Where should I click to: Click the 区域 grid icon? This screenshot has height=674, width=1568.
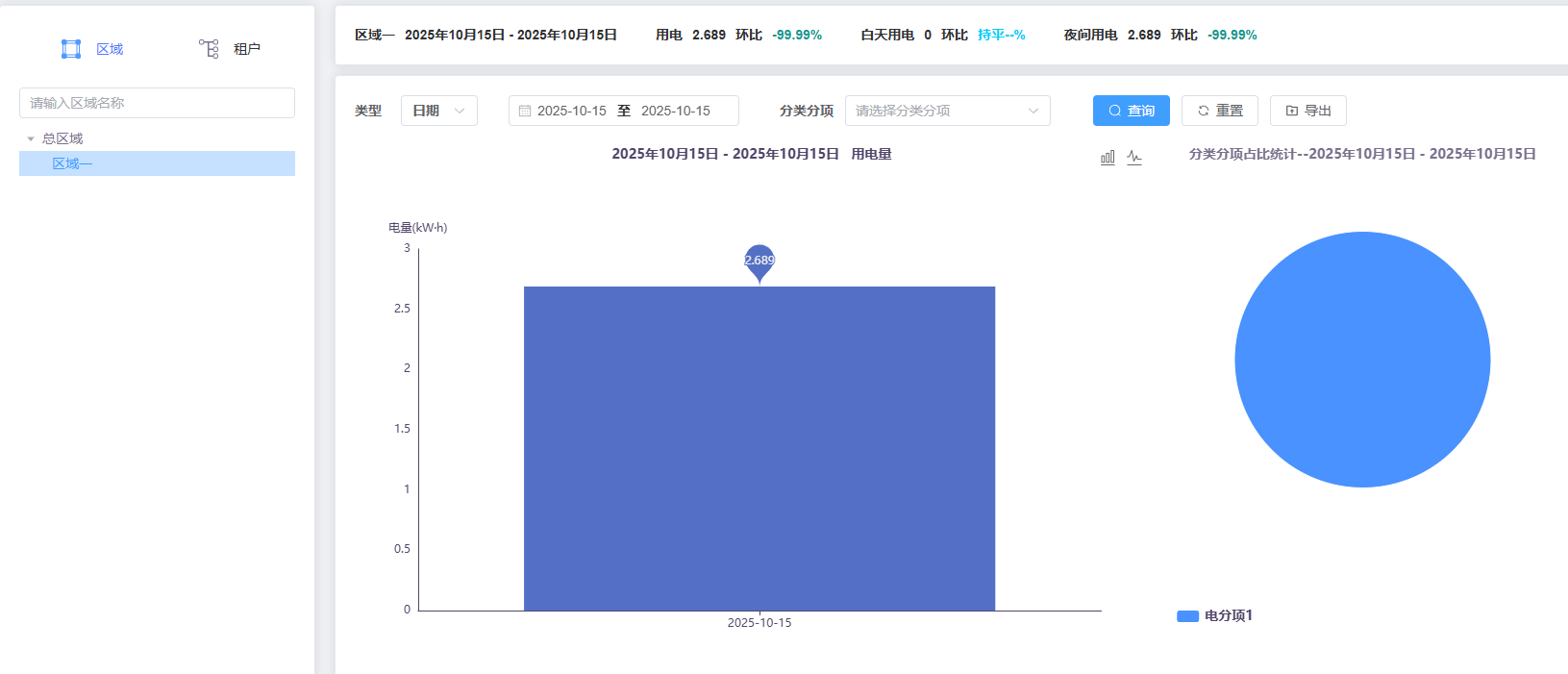pos(71,49)
